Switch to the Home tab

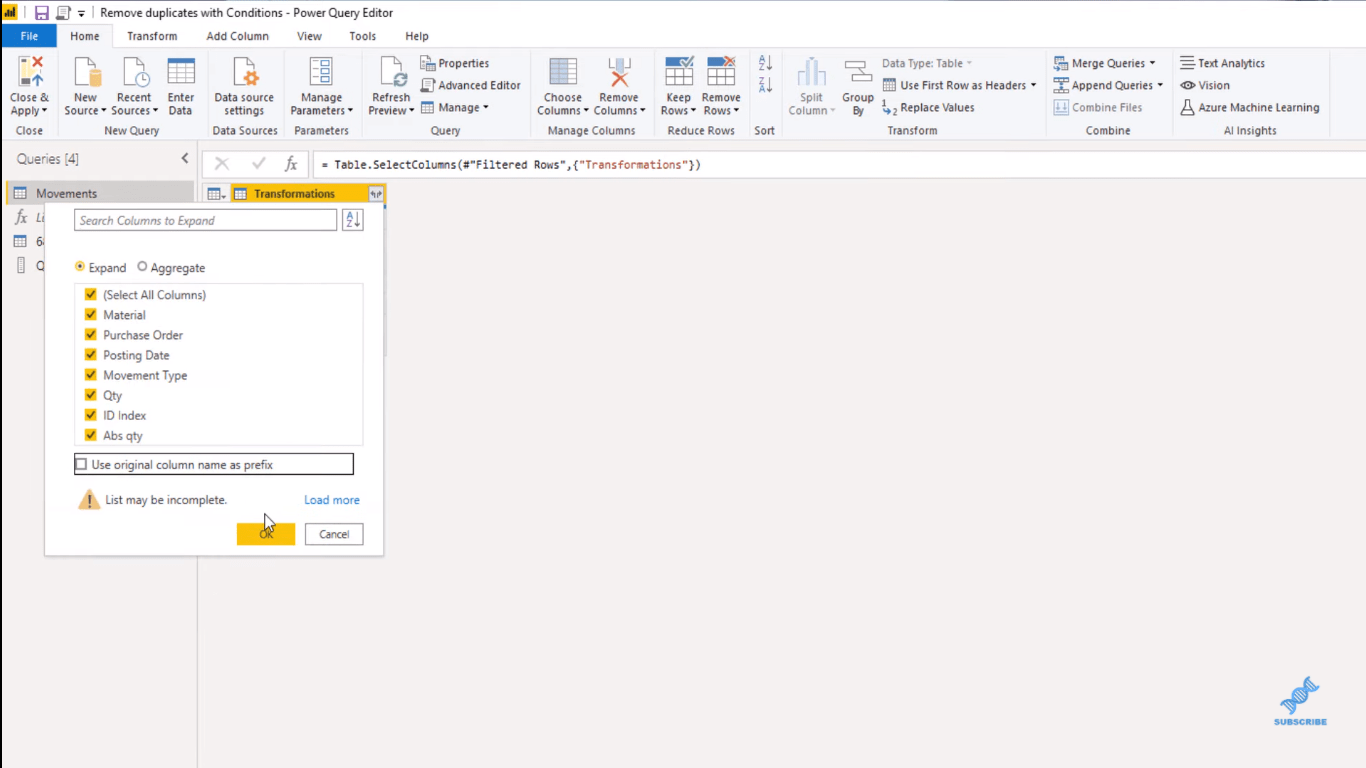point(85,36)
